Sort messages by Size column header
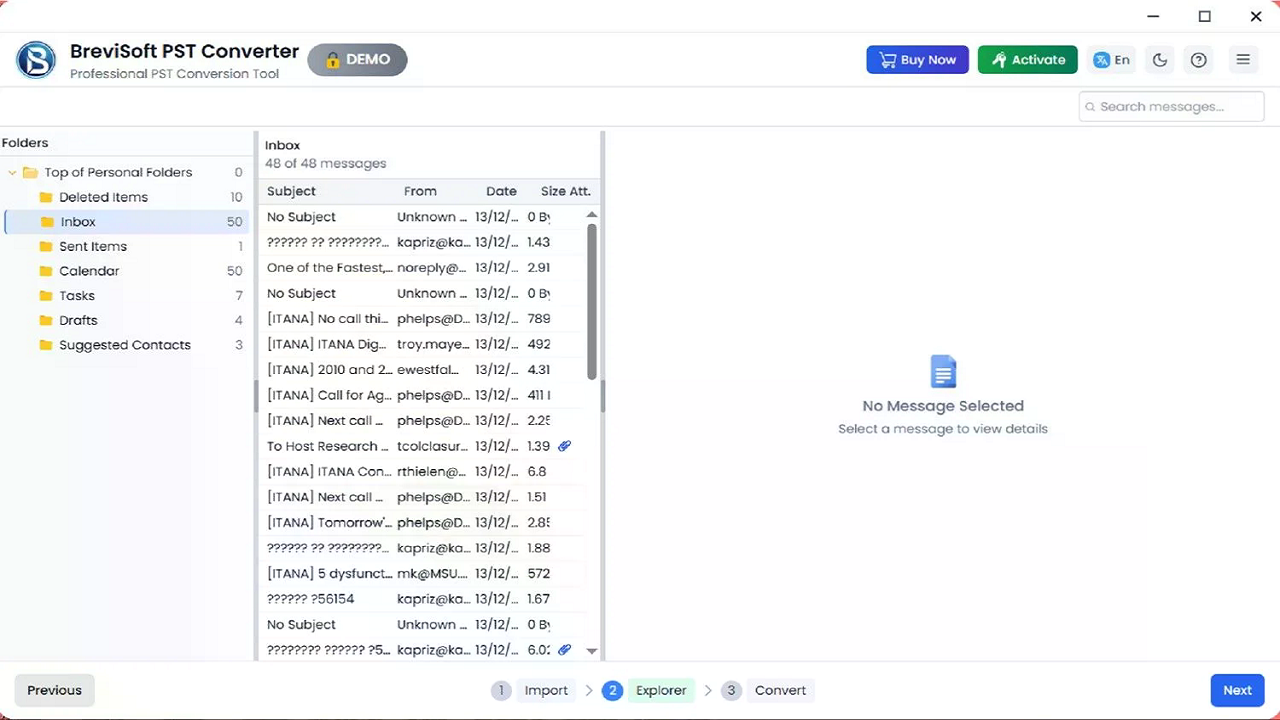The height and width of the screenshot is (720, 1280). (x=553, y=191)
